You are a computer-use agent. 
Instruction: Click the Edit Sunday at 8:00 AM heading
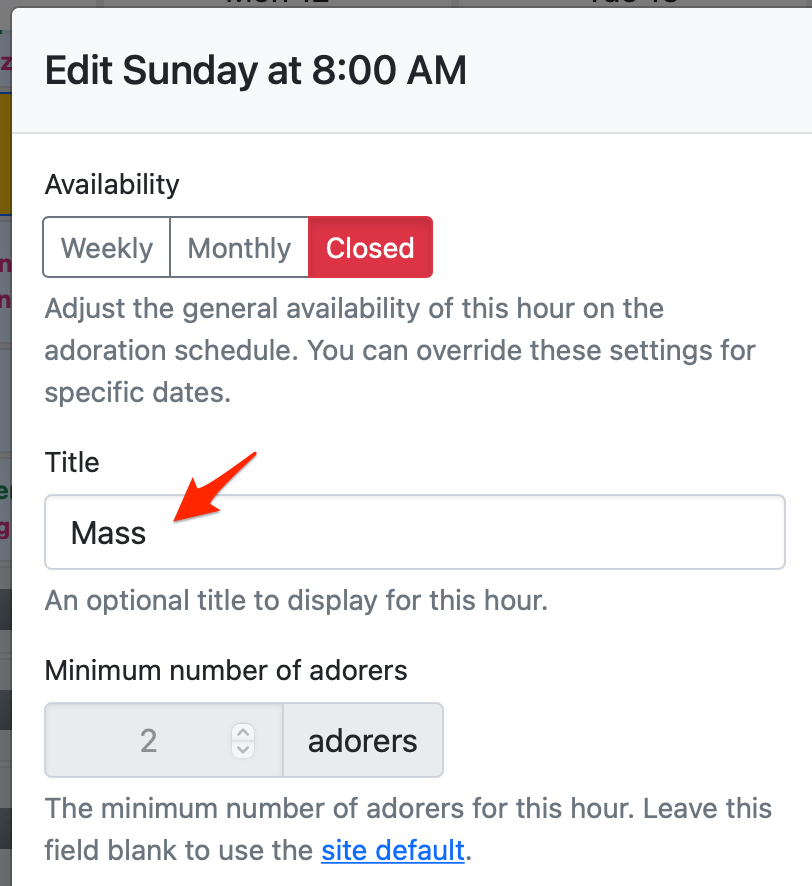256,71
